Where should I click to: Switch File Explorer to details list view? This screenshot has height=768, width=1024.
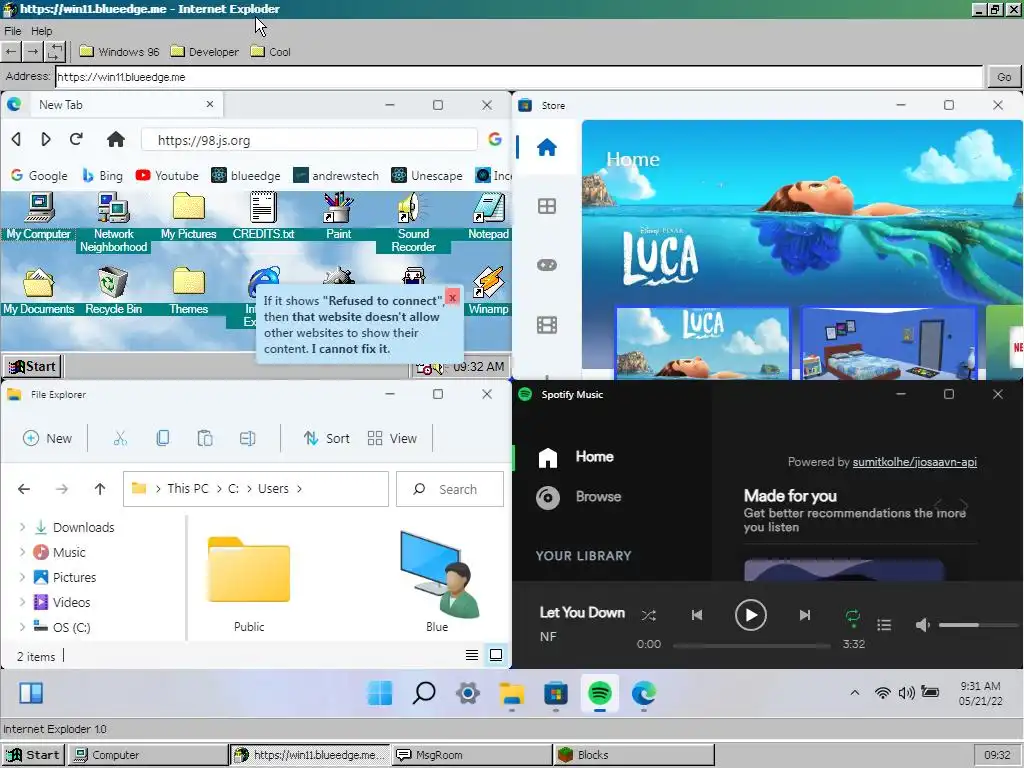pyautogui.click(x=472, y=655)
